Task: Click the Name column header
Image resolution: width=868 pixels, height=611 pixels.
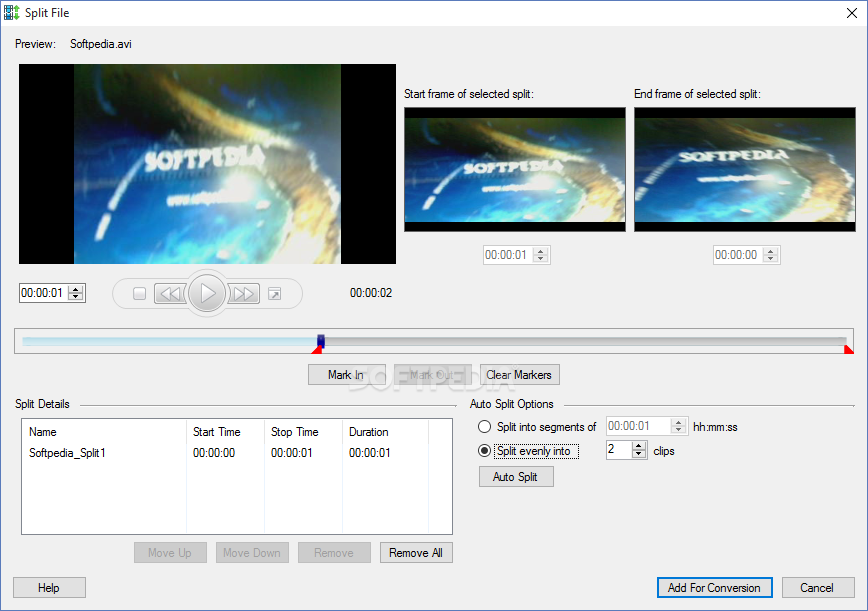Action: (104, 432)
